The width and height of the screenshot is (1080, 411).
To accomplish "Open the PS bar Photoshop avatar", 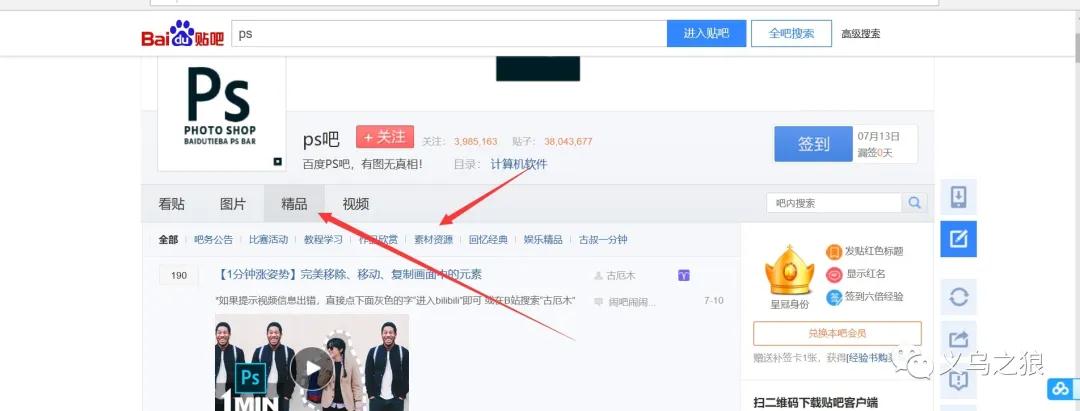I will pyautogui.click(x=219, y=113).
